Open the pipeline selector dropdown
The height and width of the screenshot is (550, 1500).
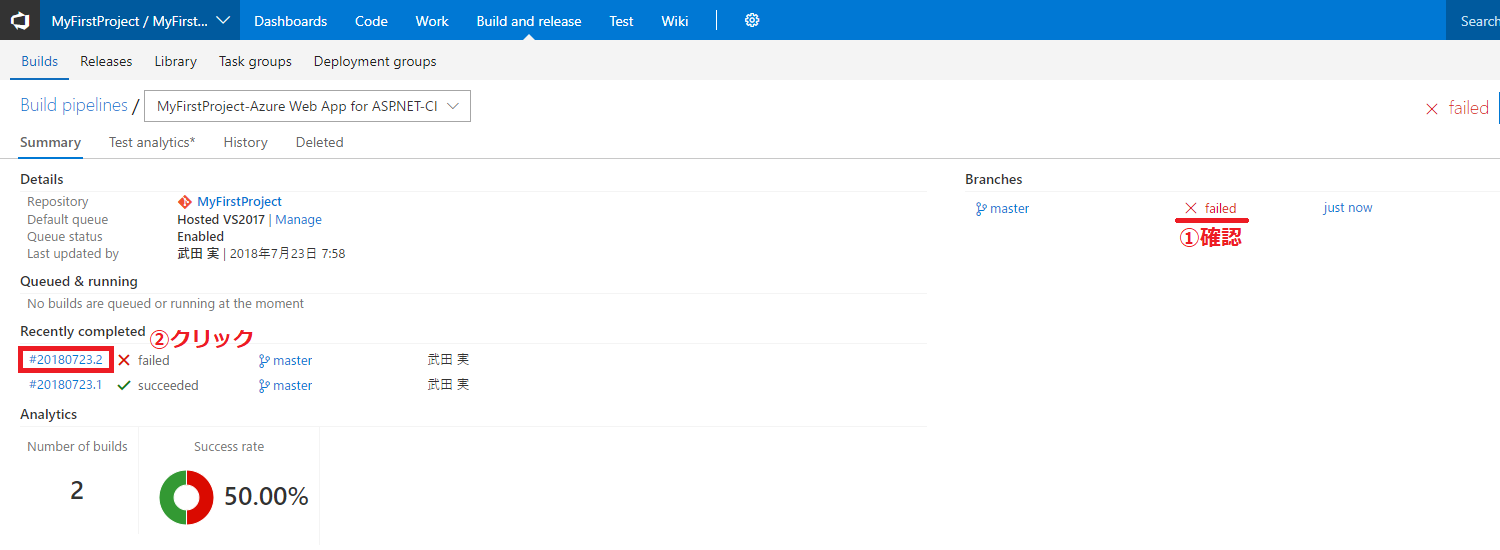coord(308,107)
